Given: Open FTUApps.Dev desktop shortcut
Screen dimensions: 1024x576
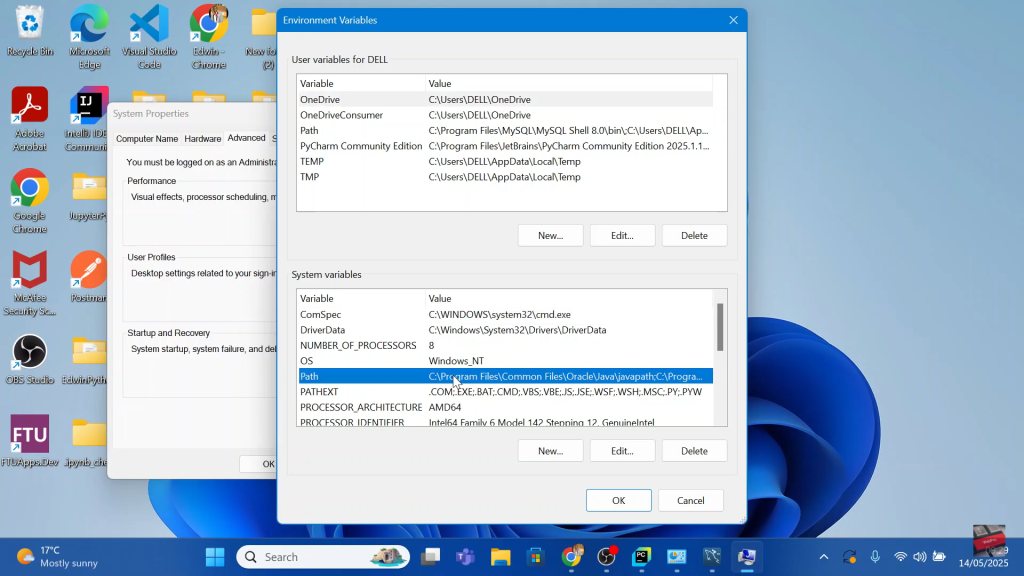Looking at the screenshot, I should click(29, 441).
